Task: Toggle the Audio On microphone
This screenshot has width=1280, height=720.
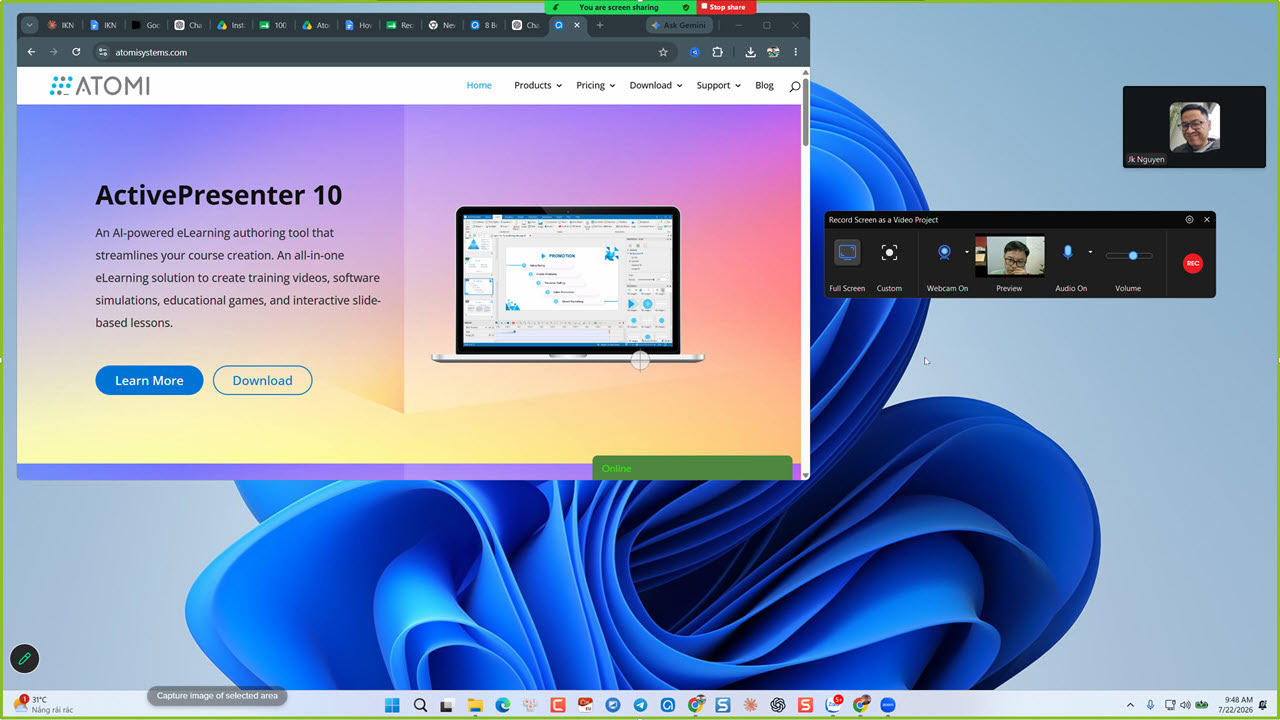Action: (1067, 252)
